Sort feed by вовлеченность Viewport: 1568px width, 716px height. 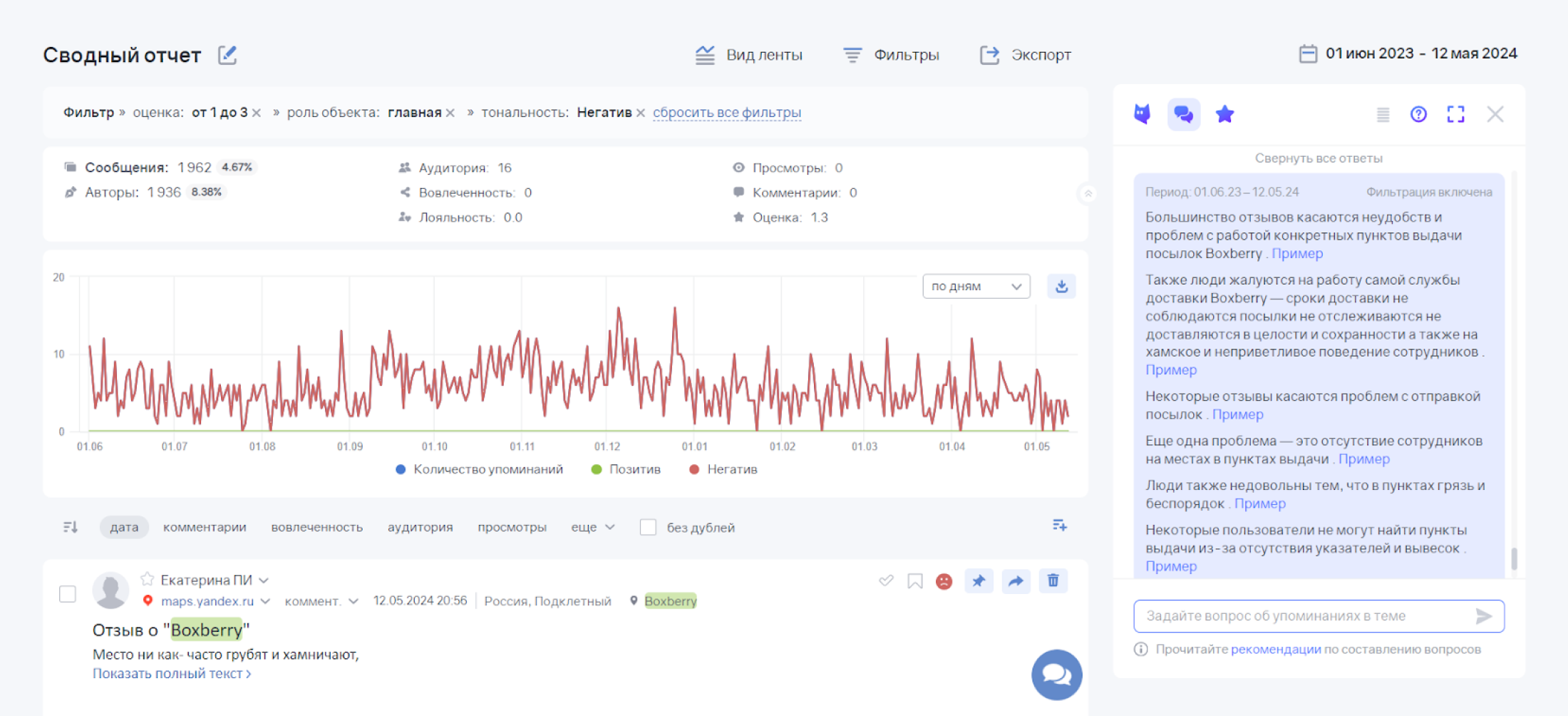click(x=316, y=527)
